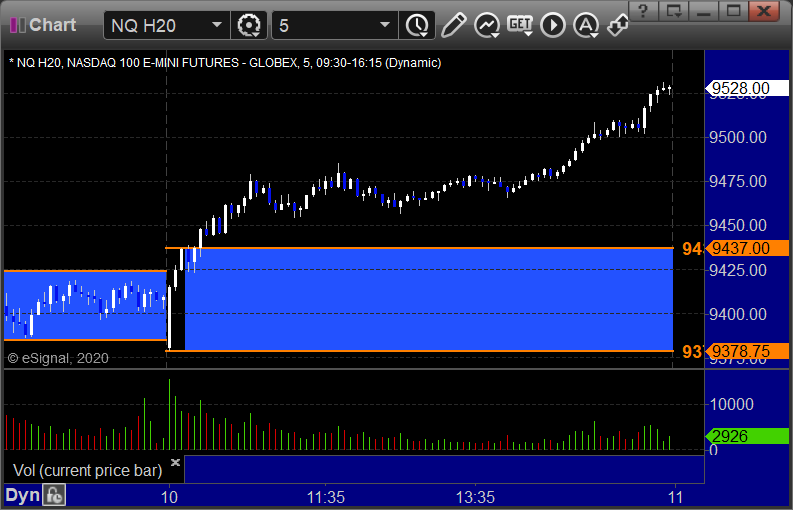Open the help question mark button

643,11
